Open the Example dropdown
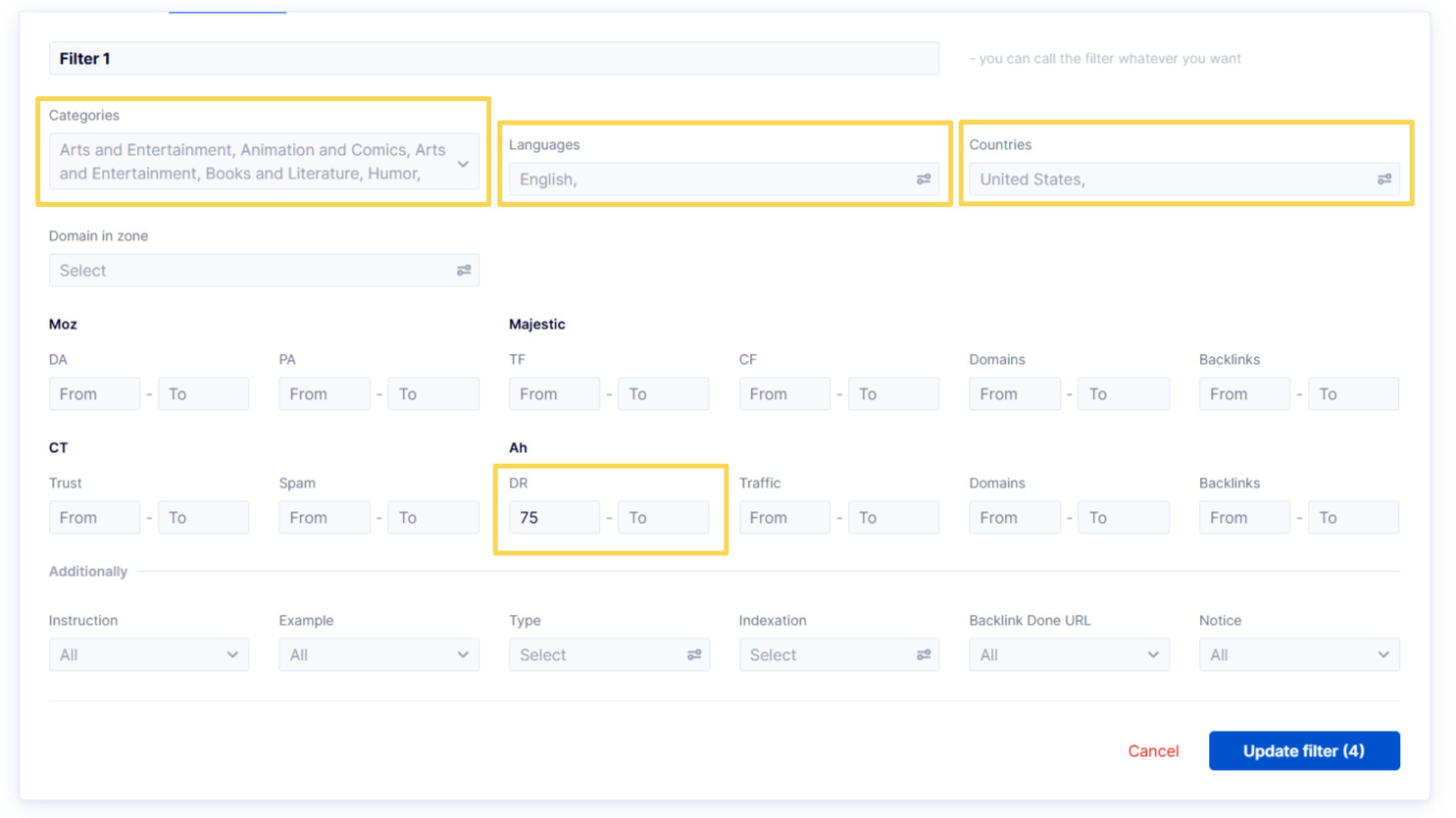 click(378, 654)
